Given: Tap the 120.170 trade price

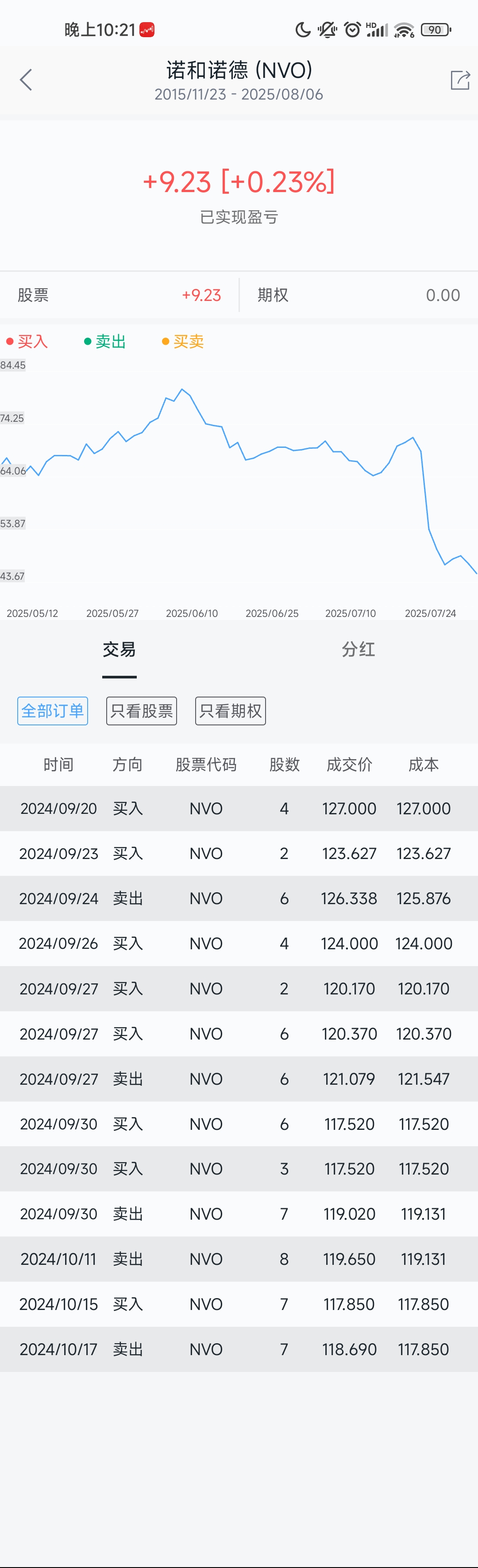Looking at the screenshot, I should [x=350, y=989].
